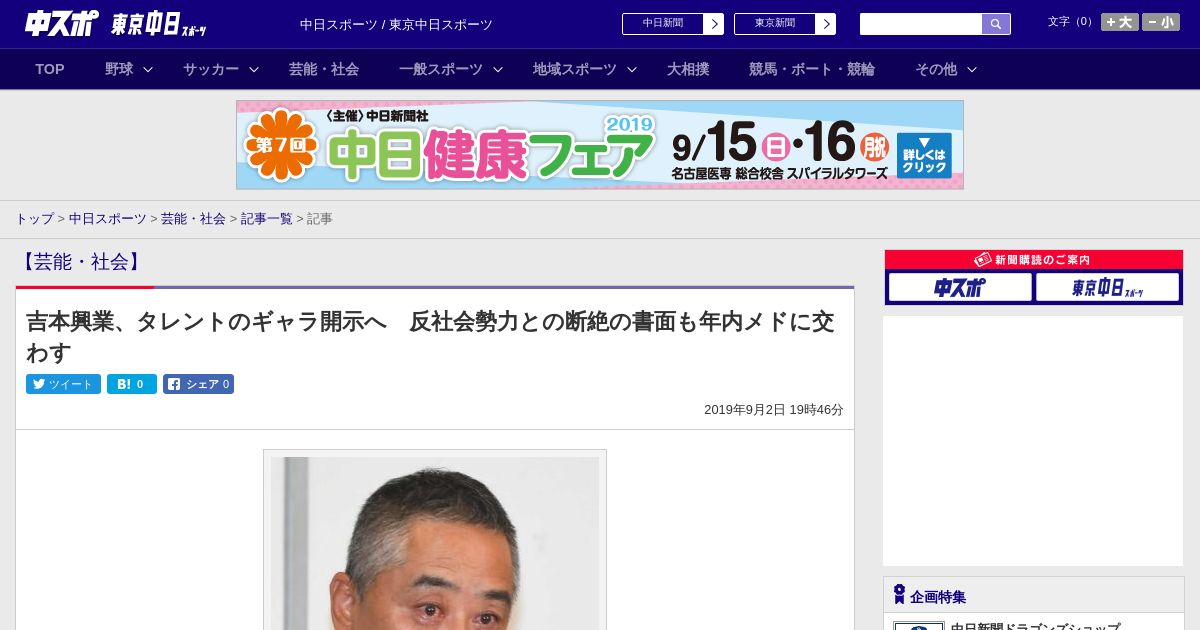Viewport: 1200px width, 630px height.
Task: Click 中スポ subscription button in sidebar
Action: 960,287
